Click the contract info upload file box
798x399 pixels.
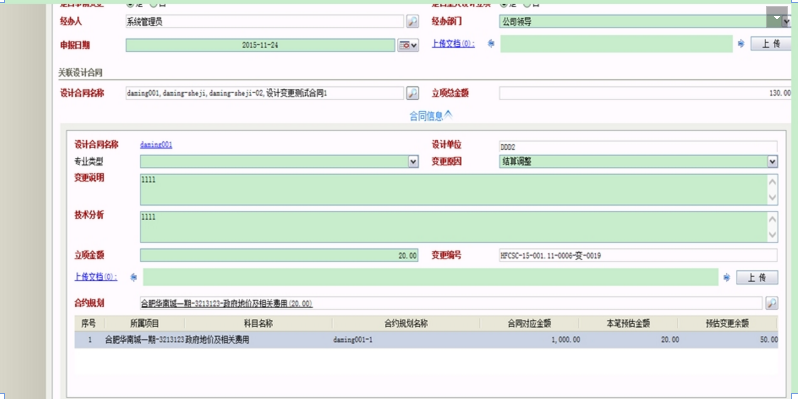click(x=431, y=277)
